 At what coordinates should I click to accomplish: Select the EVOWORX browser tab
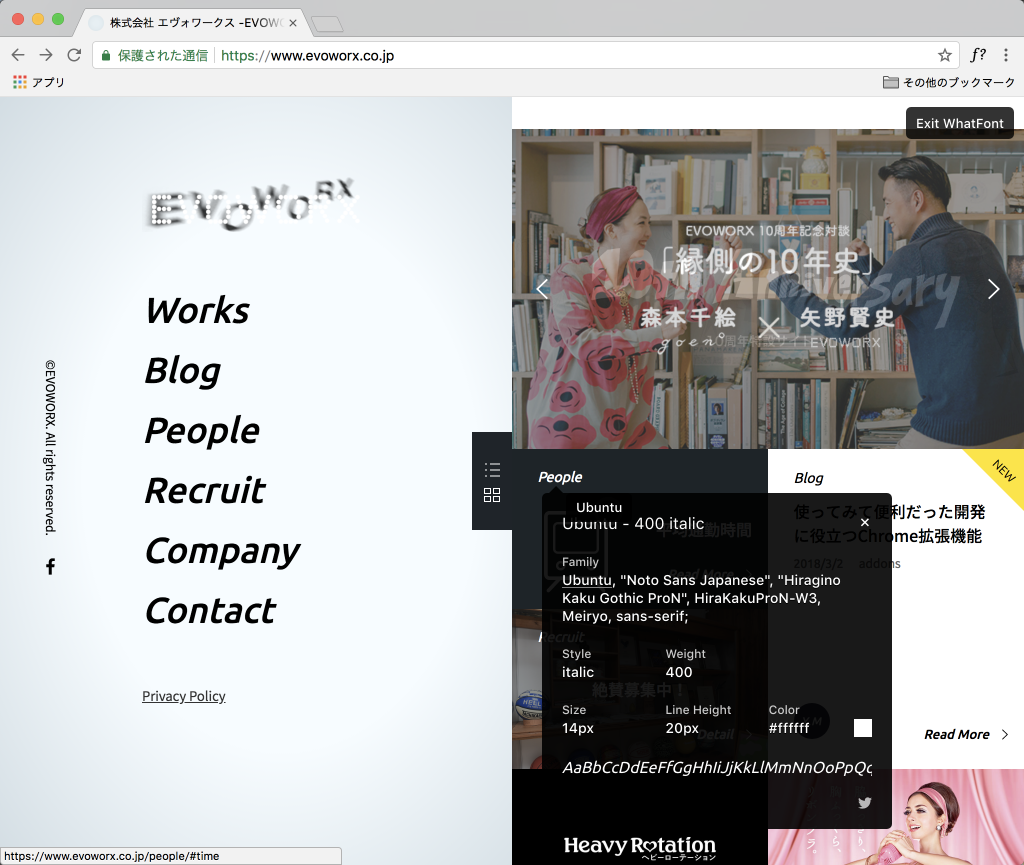coord(193,23)
